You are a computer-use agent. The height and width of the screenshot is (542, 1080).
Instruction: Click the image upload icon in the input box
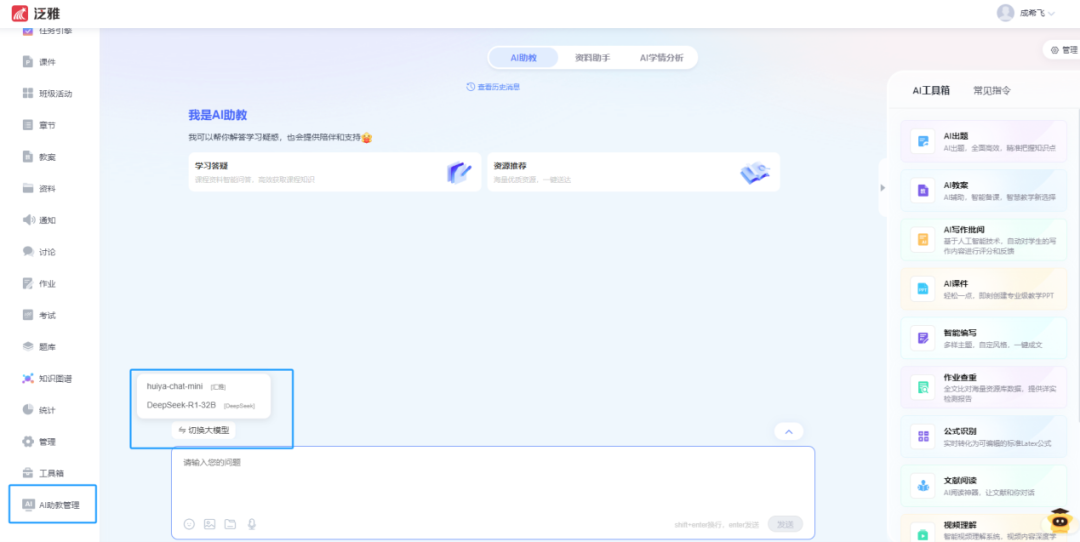210,524
